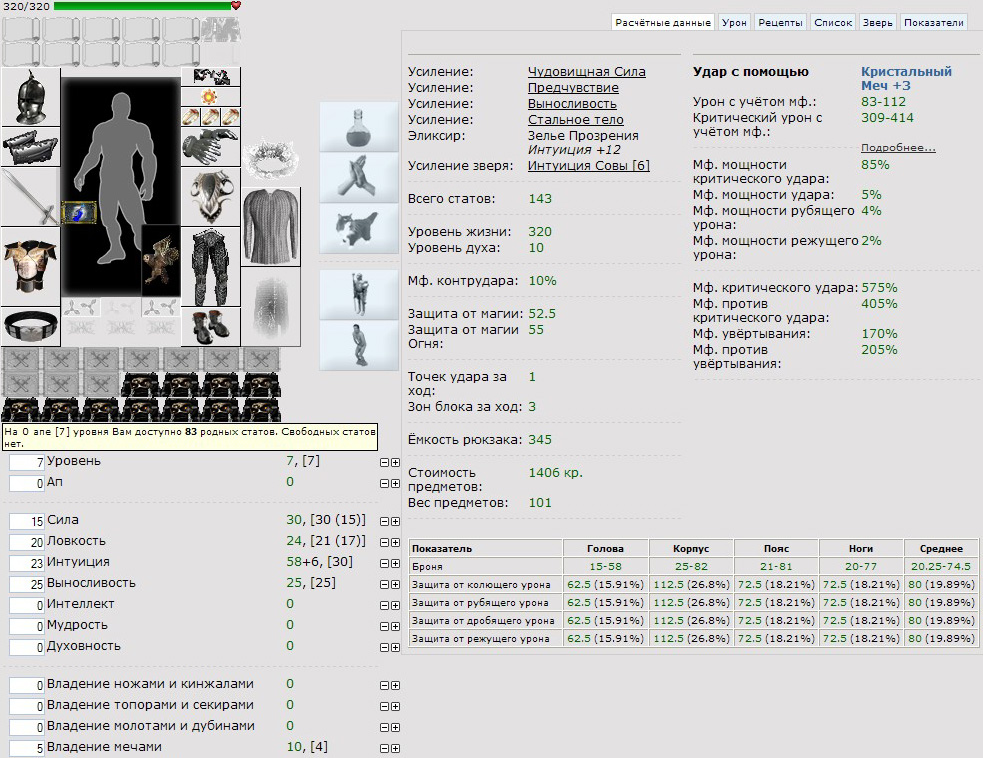Viewport: 983px width, 758px height.
Task: Switch to the Список tab
Action: coord(833,23)
